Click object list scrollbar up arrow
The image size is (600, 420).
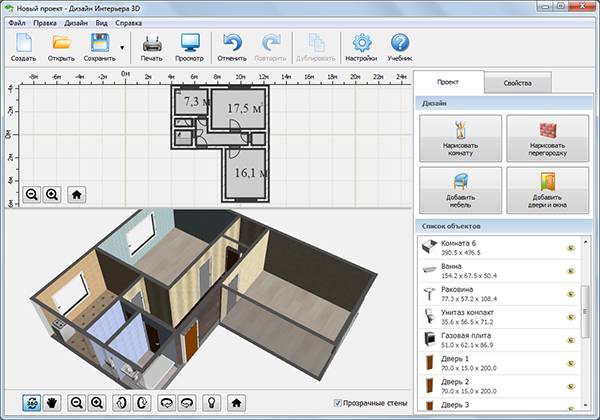click(x=585, y=242)
